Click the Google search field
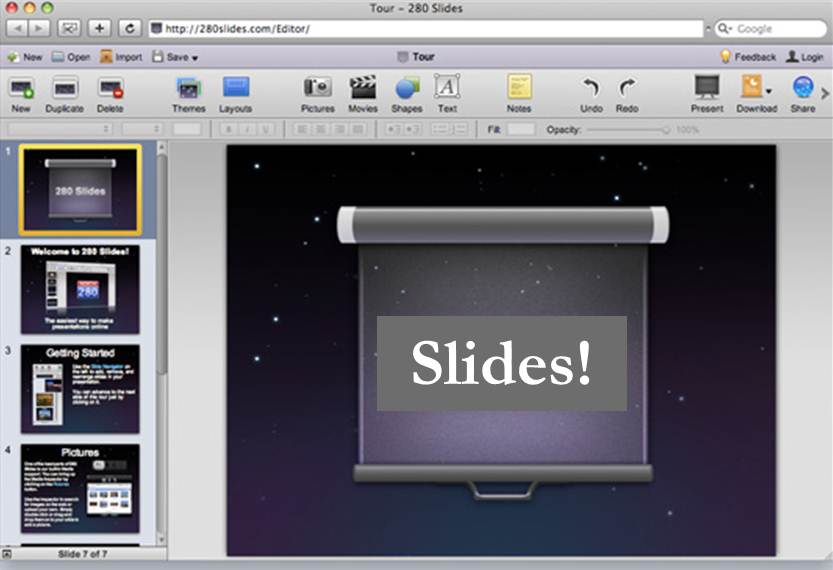 [770, 29]
